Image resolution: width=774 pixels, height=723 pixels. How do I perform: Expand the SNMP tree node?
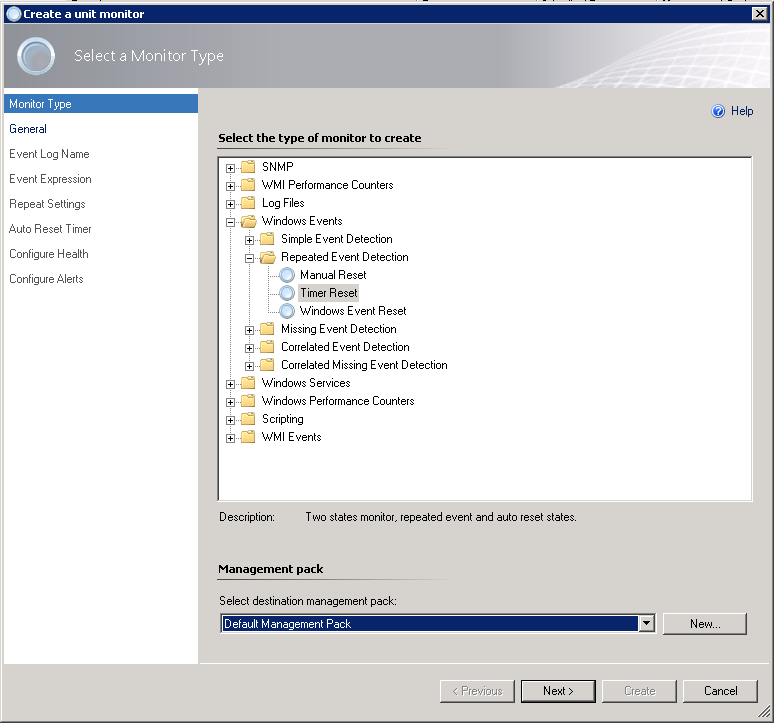[x=230, y=168]
